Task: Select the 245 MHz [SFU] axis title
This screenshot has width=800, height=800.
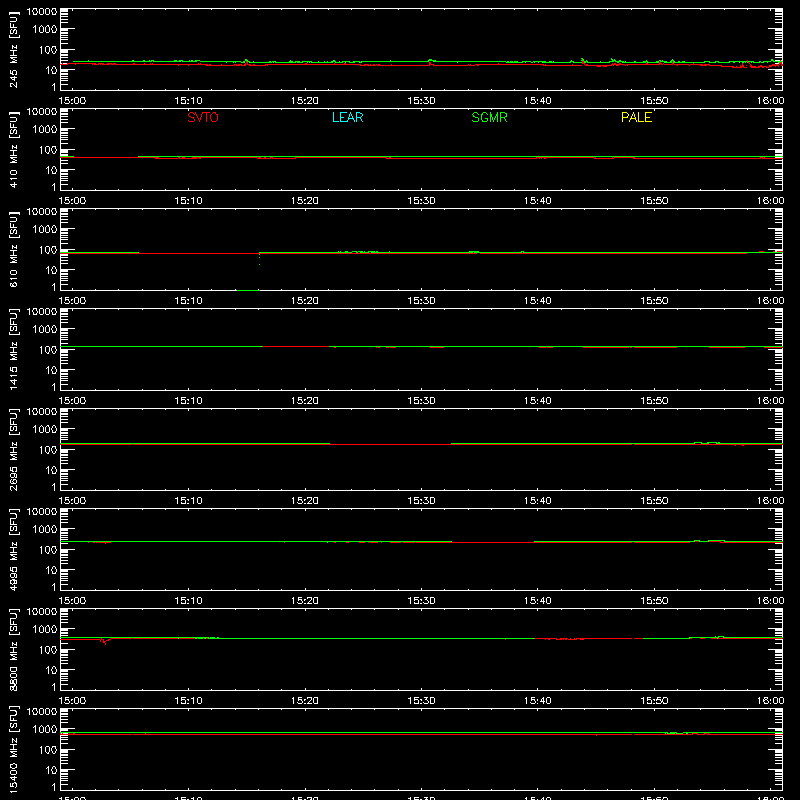Action: coord(13,49)
